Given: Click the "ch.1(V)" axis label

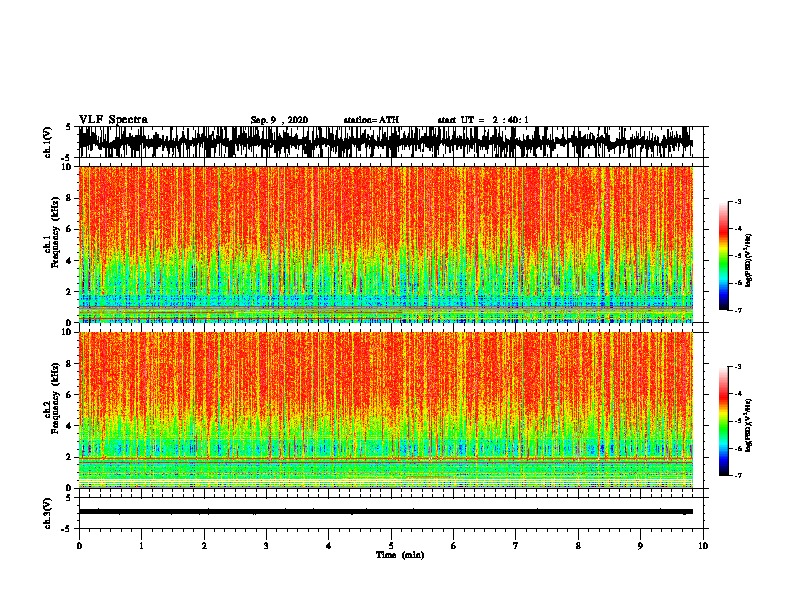Looking at the screenshot, I should click(x=48, y=142).
